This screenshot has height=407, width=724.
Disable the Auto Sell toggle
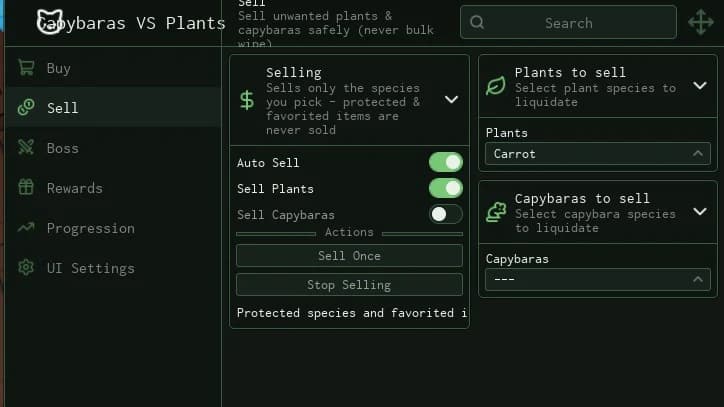tap(446, 162)
